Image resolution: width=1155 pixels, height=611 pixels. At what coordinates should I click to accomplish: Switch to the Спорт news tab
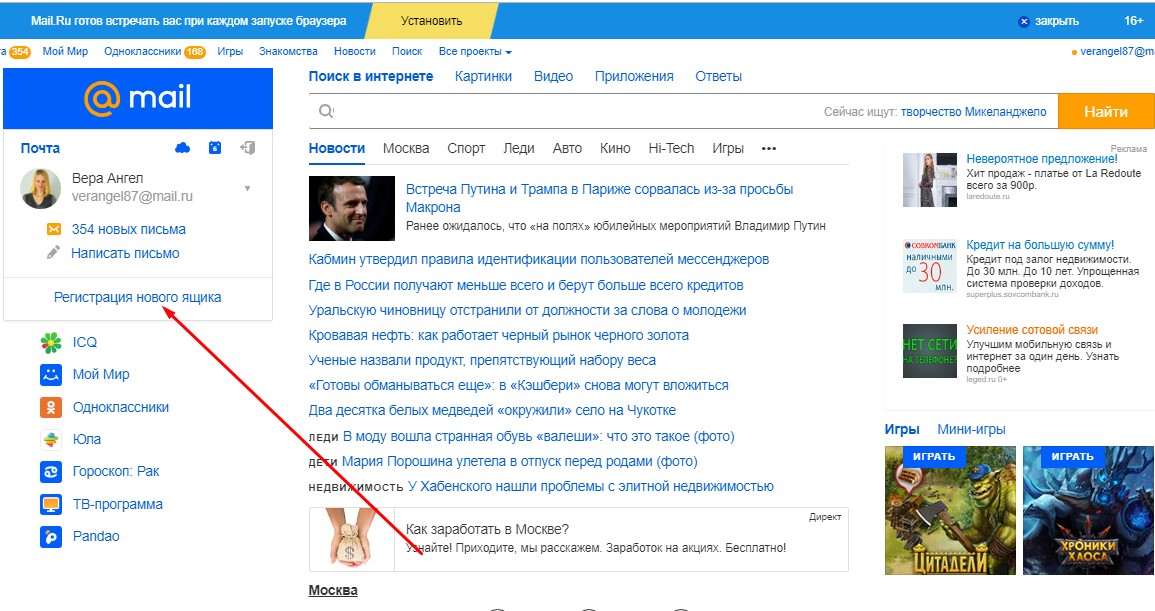[x=466, y=148]
